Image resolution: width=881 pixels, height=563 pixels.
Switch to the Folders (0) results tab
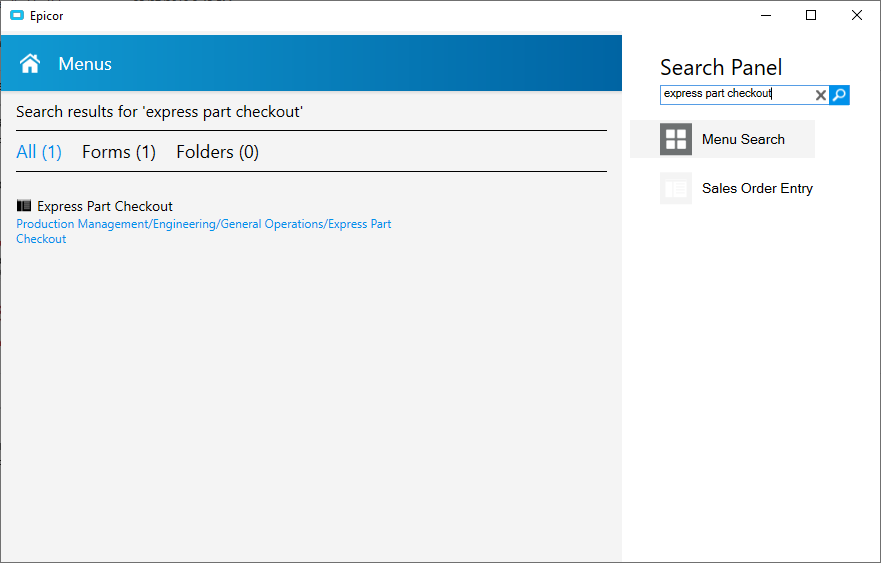click(x=217, y=152)
